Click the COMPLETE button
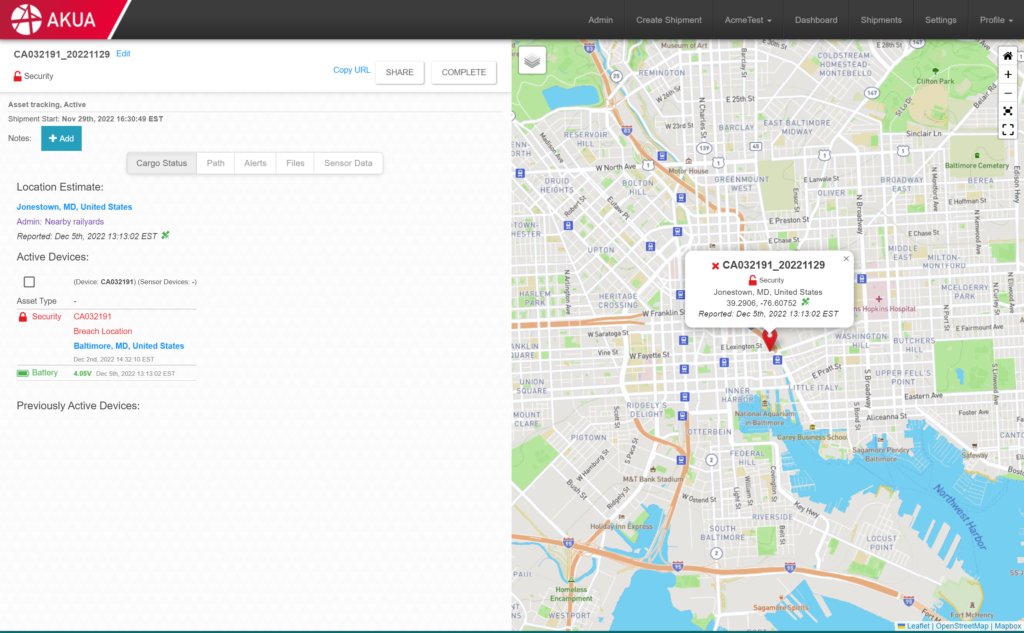Viewport: 1024px width, 633px height. (x=464, y=73)
